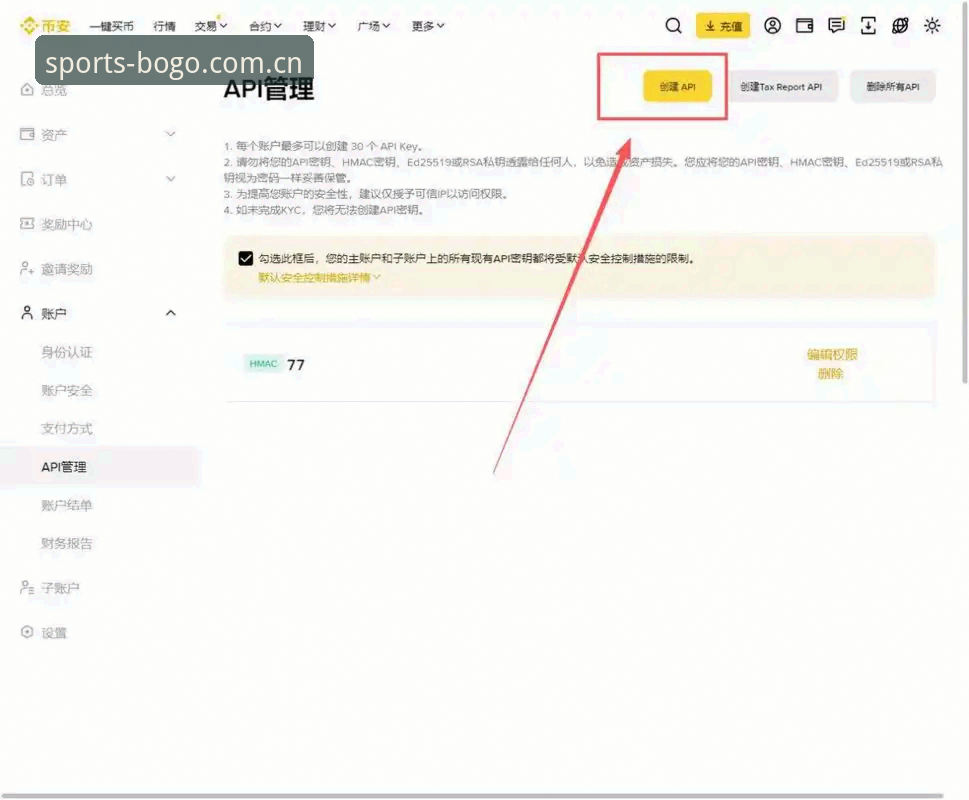Open the 交易 dropdown menu

click(210, 26)
